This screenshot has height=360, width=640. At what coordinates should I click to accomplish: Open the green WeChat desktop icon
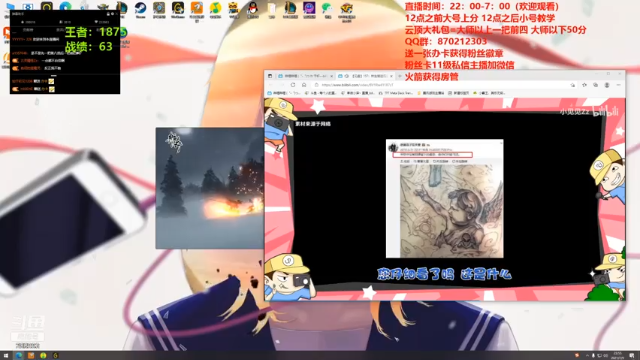click(x=327, y=9)
